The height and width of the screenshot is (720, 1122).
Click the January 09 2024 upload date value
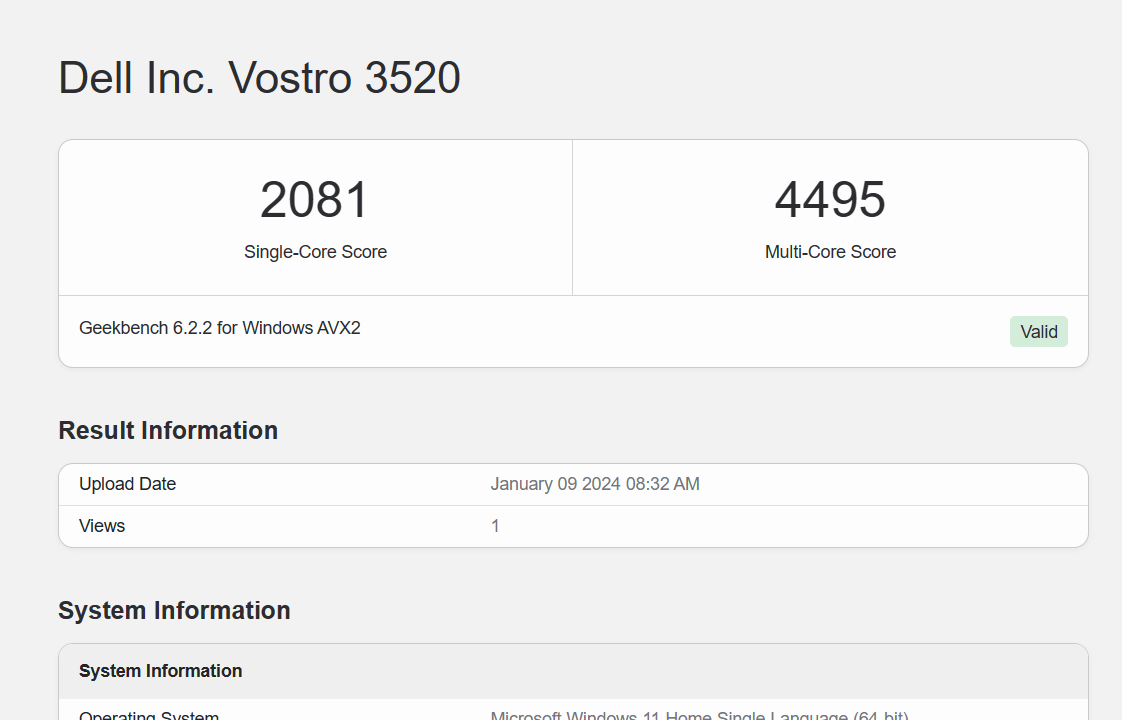[595, 484]
